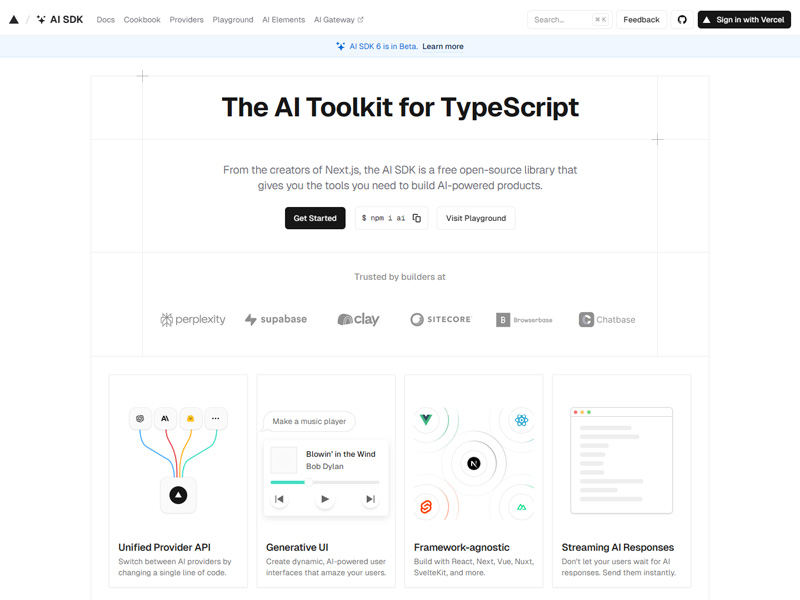Viewport: 800px width, 600px height.
Task: Click the Anthropic provider icon
Action: 164,418
